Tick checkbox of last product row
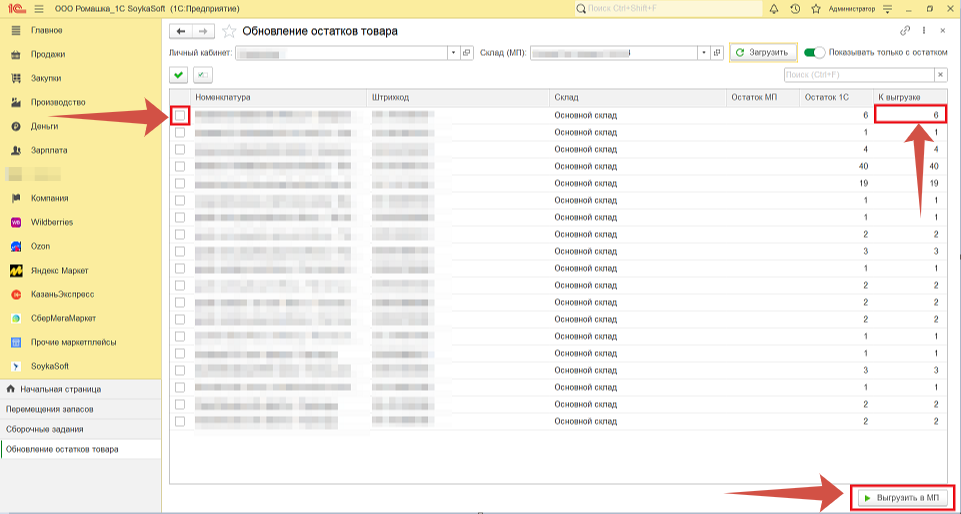The image size is (961, 514). click(x=180, y=421)
